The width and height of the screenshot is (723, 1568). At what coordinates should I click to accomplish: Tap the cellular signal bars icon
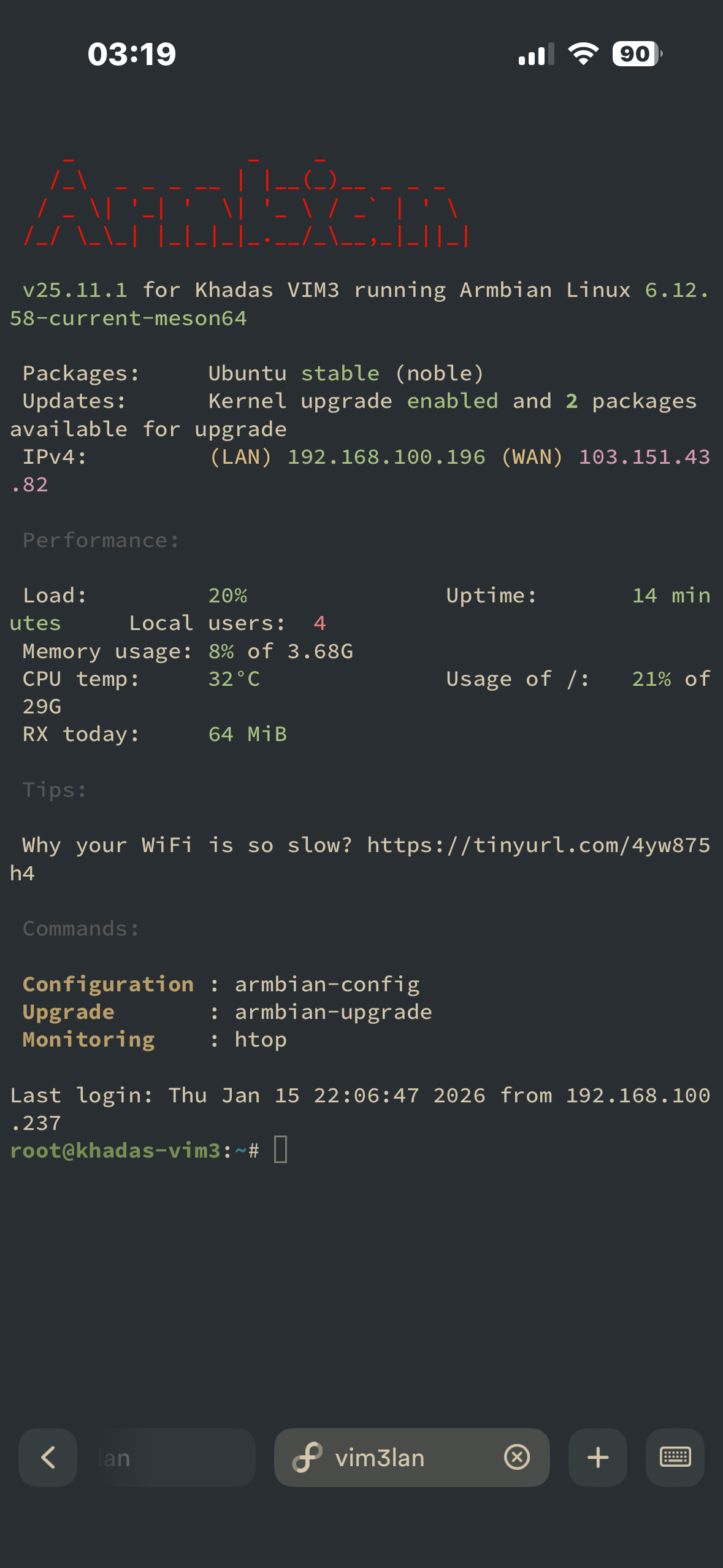[x=536, y=55]
